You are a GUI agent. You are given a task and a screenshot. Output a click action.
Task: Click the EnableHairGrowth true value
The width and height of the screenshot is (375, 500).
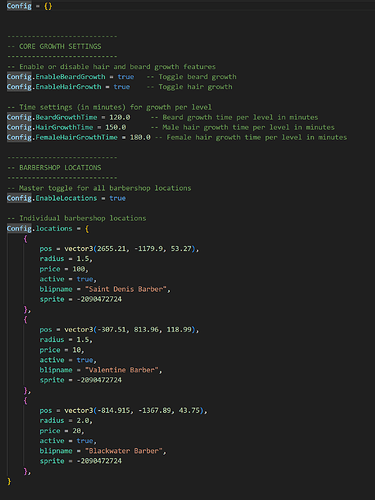122,87
